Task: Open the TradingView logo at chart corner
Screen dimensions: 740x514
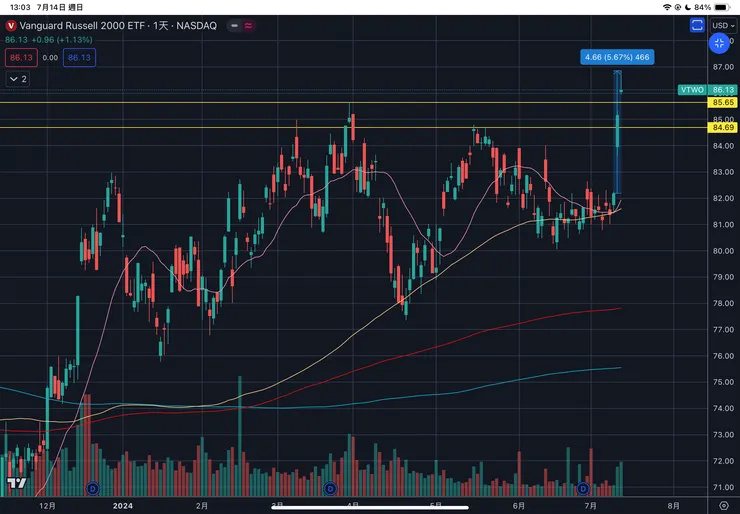Action: [17, 483]
